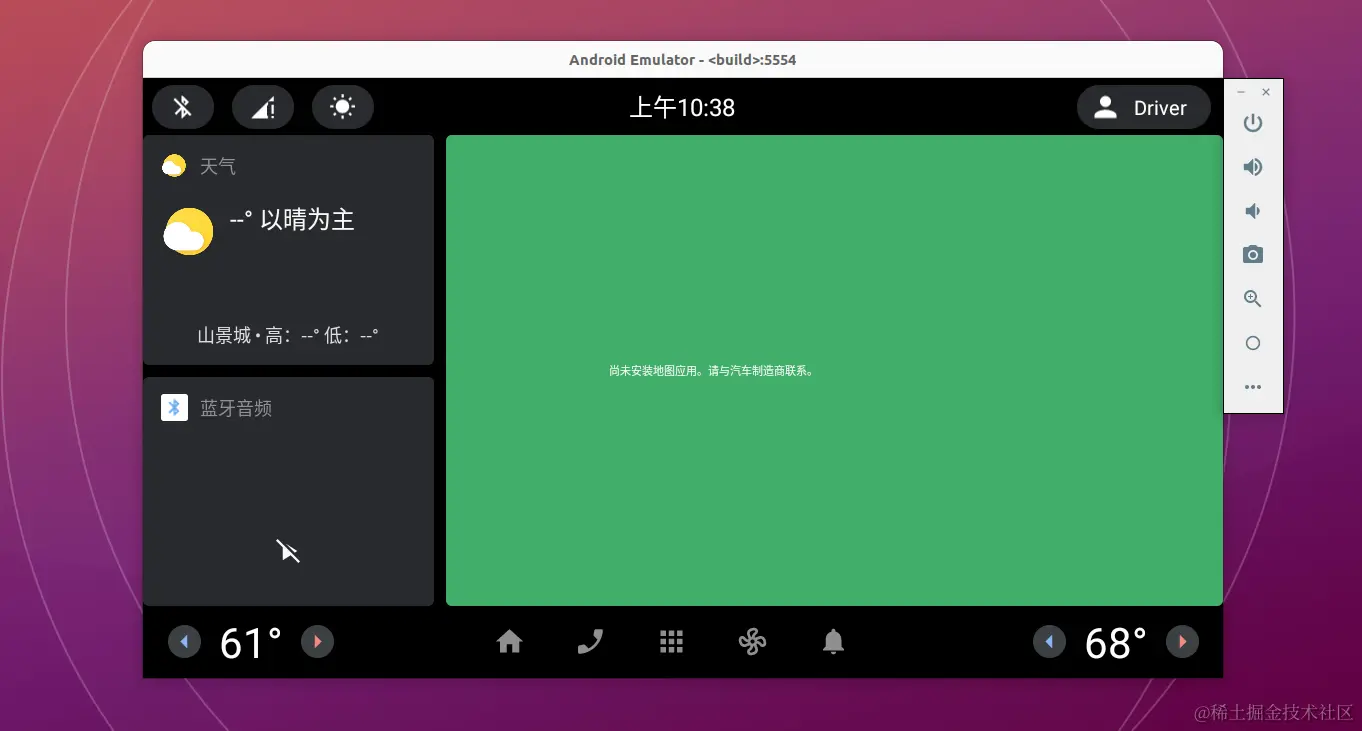
Task: Take a screenshot with the emulator camera icon
Action: click(1252, 254)
